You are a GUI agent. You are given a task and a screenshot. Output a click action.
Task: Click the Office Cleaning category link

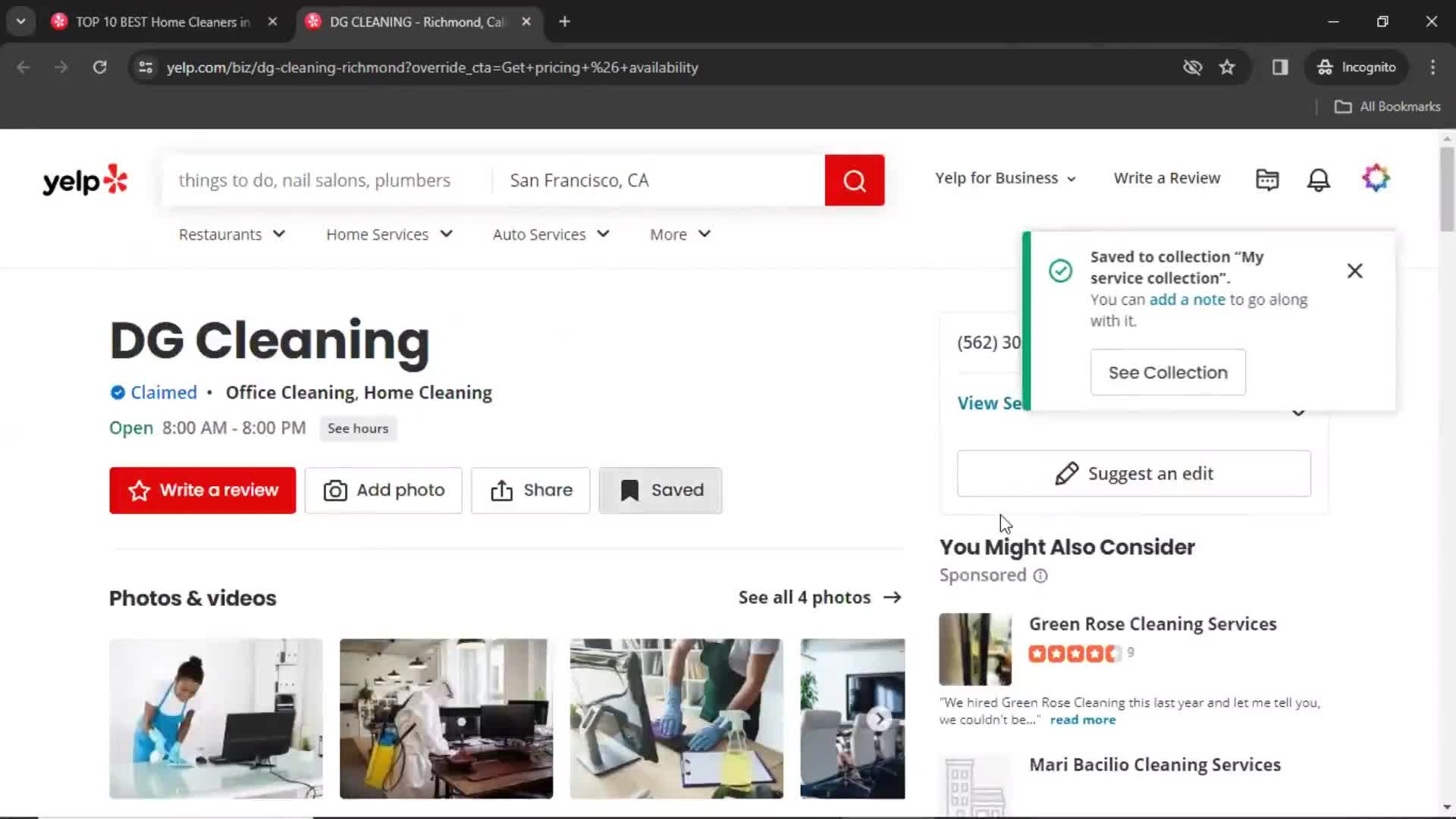(290, 393)
